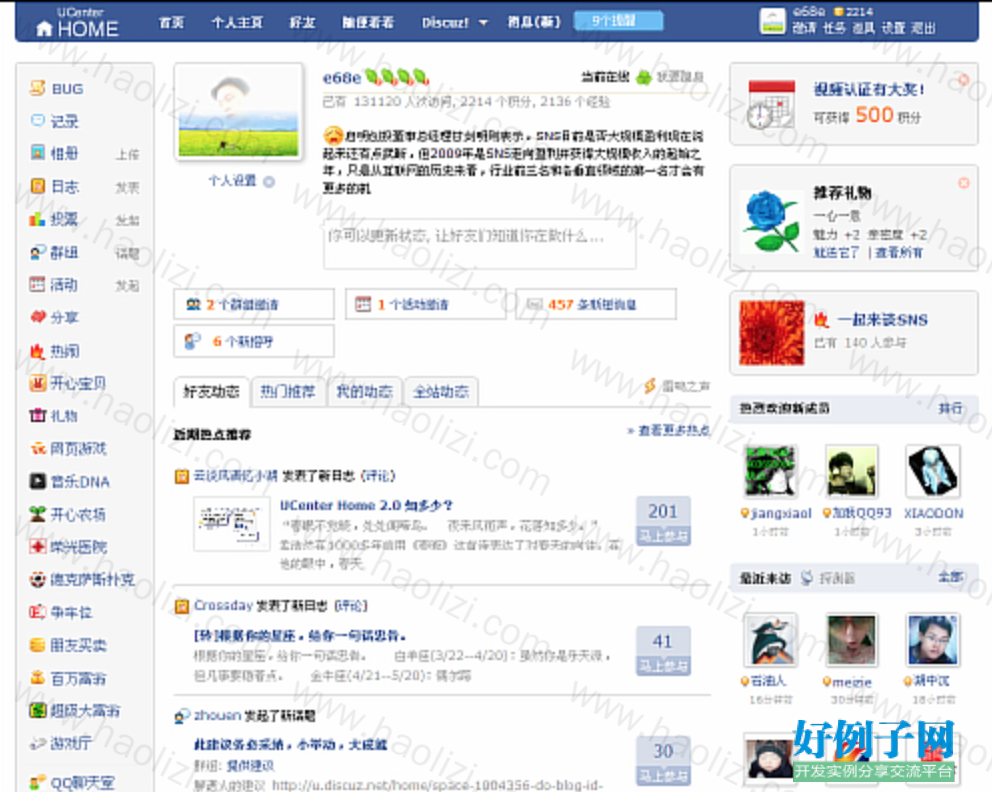The image size is (992, 792).
Task: Open the 1 个活动邀请 notice
Action: [425, 304]
